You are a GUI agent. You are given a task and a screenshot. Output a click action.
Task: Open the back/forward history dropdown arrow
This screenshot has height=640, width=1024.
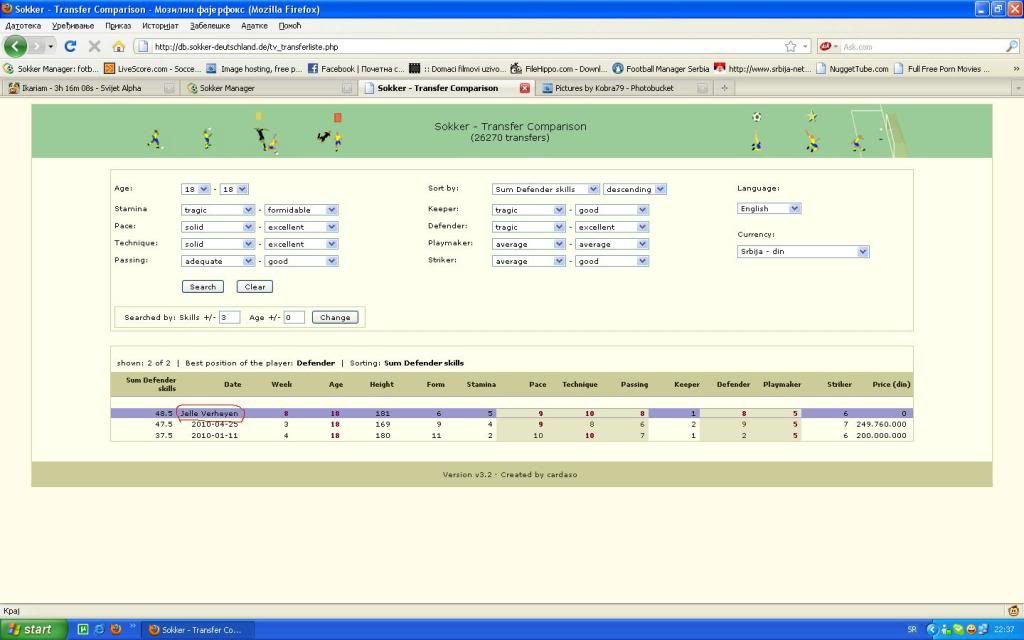[51, 46]
